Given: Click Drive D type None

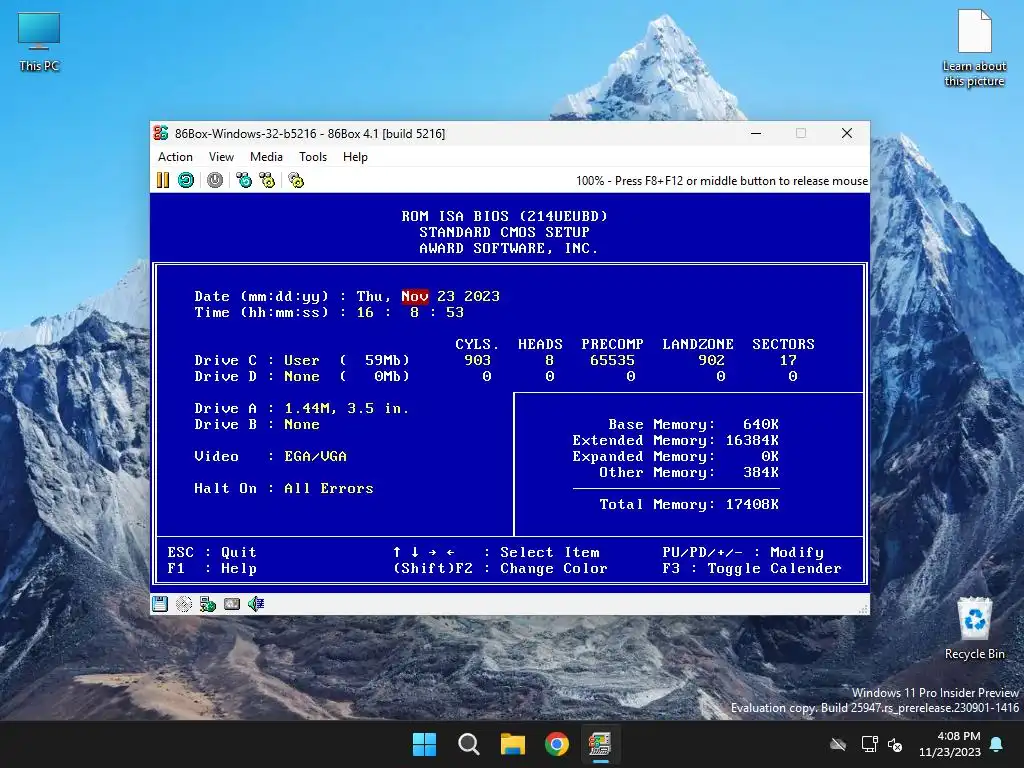Looking at the screenshot, I should pos(302,376).
